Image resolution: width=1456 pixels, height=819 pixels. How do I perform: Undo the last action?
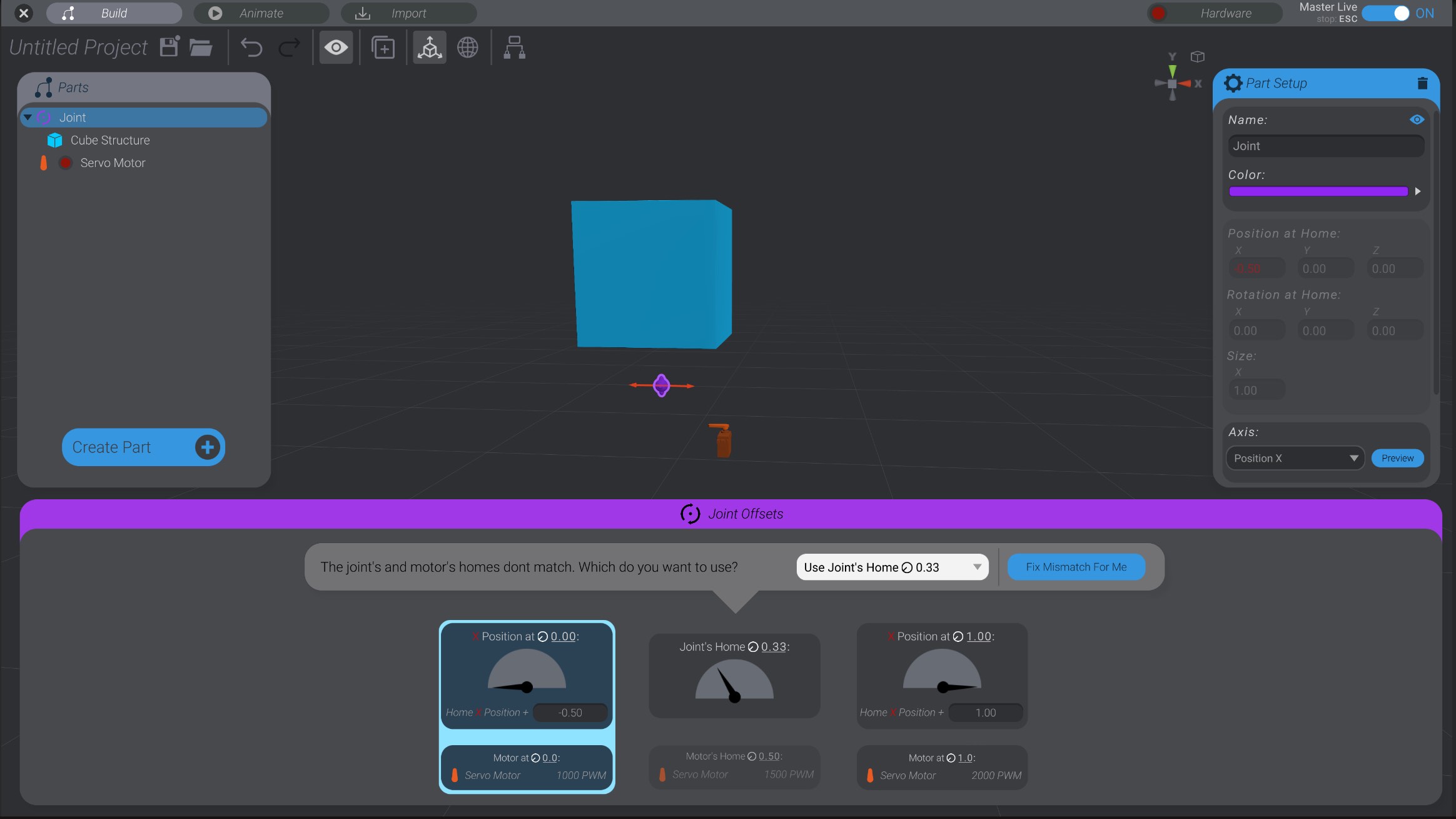click(x=251, y=47)
